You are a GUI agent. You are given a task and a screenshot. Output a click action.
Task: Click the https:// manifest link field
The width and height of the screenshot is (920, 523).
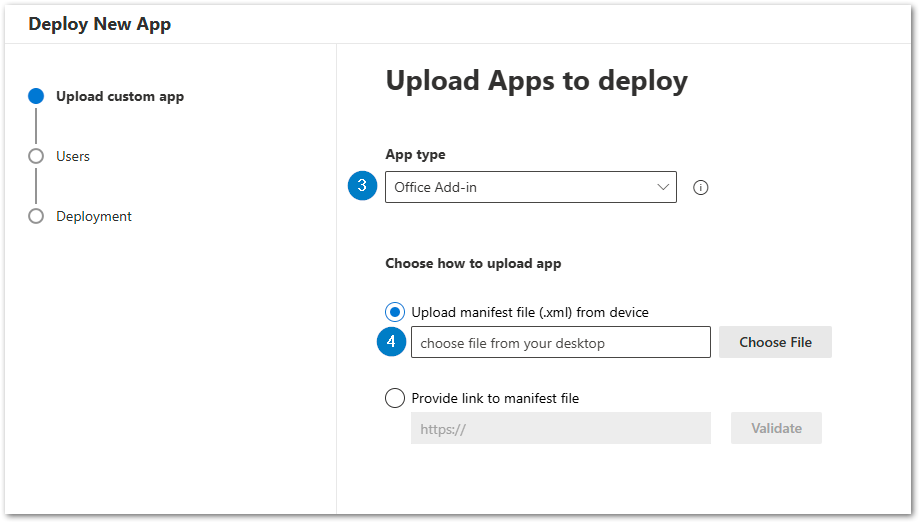(x=560, y=428)
